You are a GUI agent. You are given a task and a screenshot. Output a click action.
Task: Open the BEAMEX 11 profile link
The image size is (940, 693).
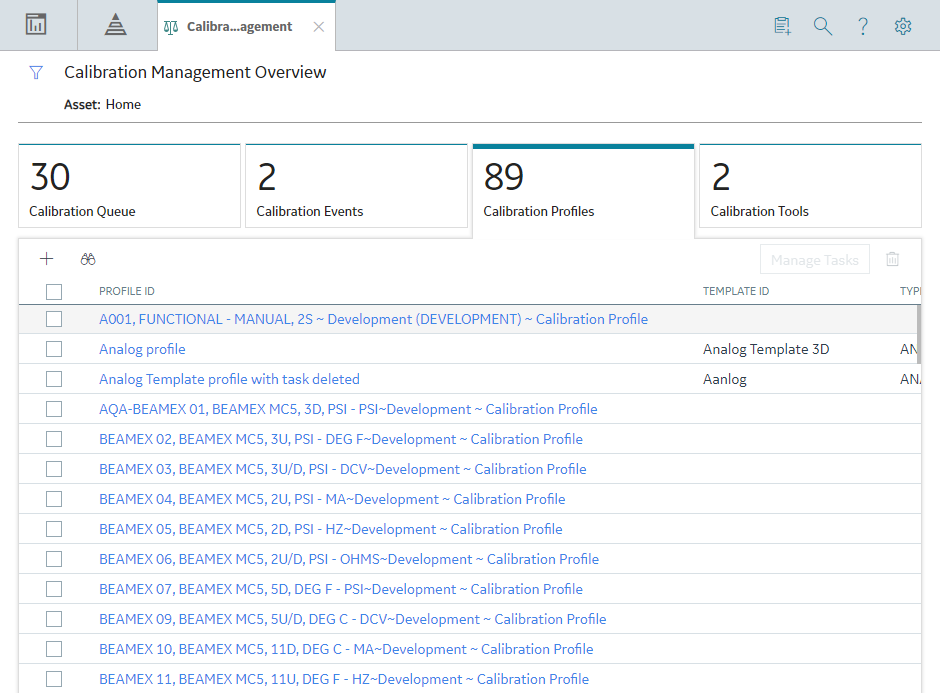(344, 679)
